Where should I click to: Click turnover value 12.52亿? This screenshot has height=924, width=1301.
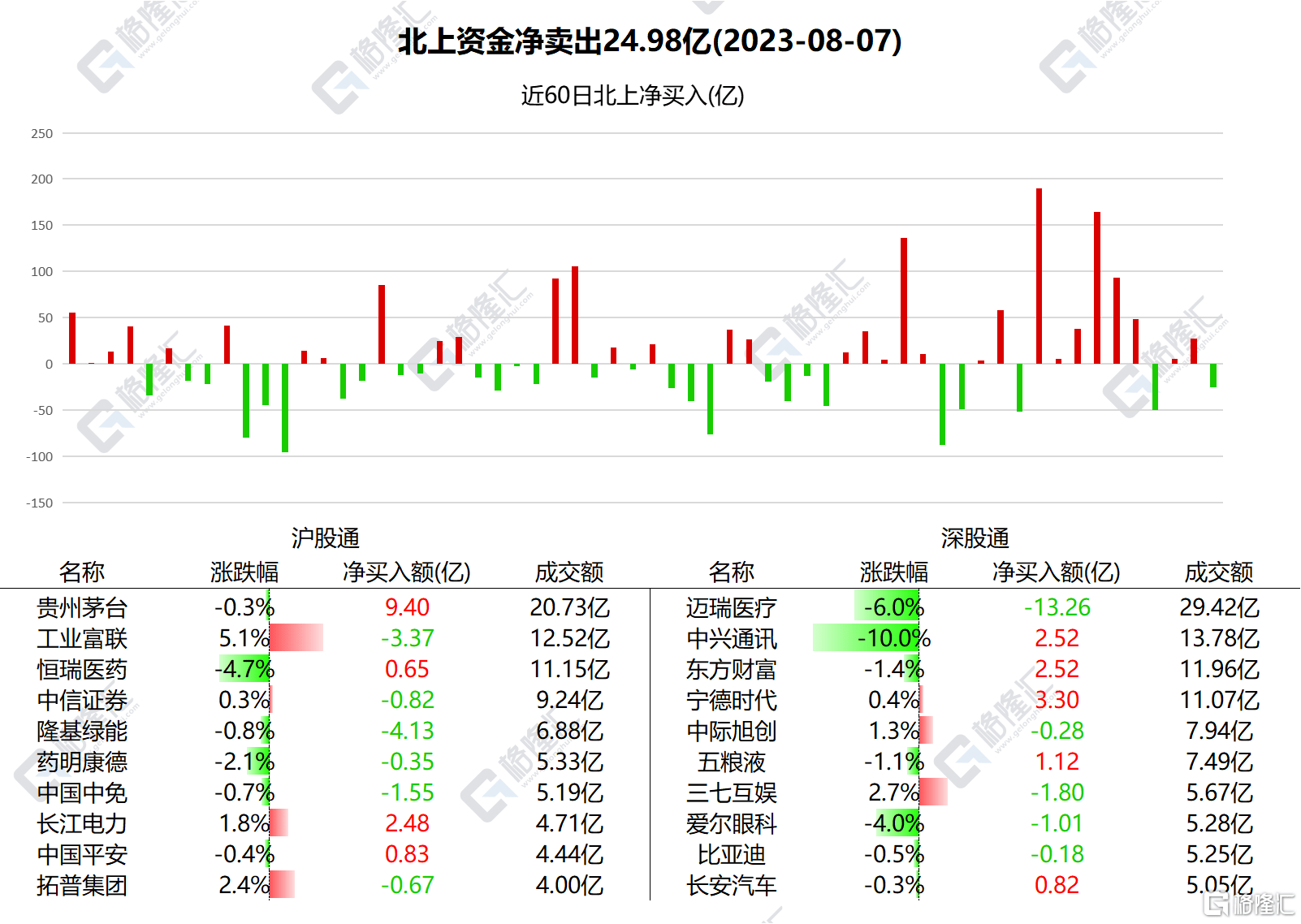(x=569, y=638)
